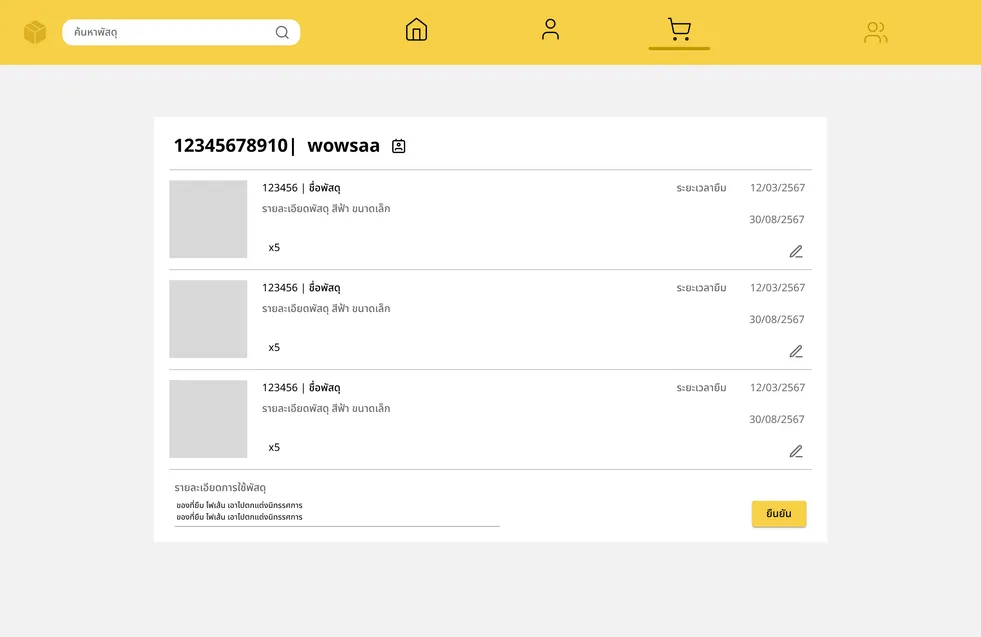Click the yellow box logo icon
Screen dimensions: 981x637
click(x=35, y=32)
